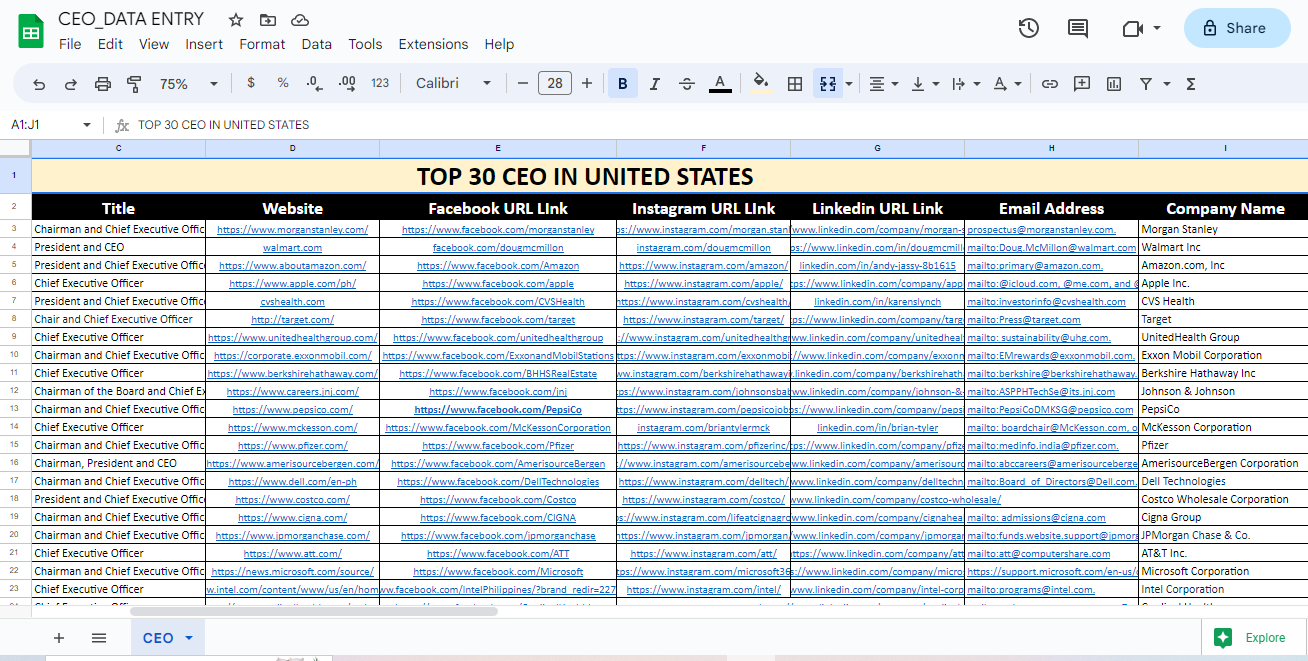The height and width of the screenshot is (661, 1308).
Task: Open text color picker
Action: click(719, 84)
